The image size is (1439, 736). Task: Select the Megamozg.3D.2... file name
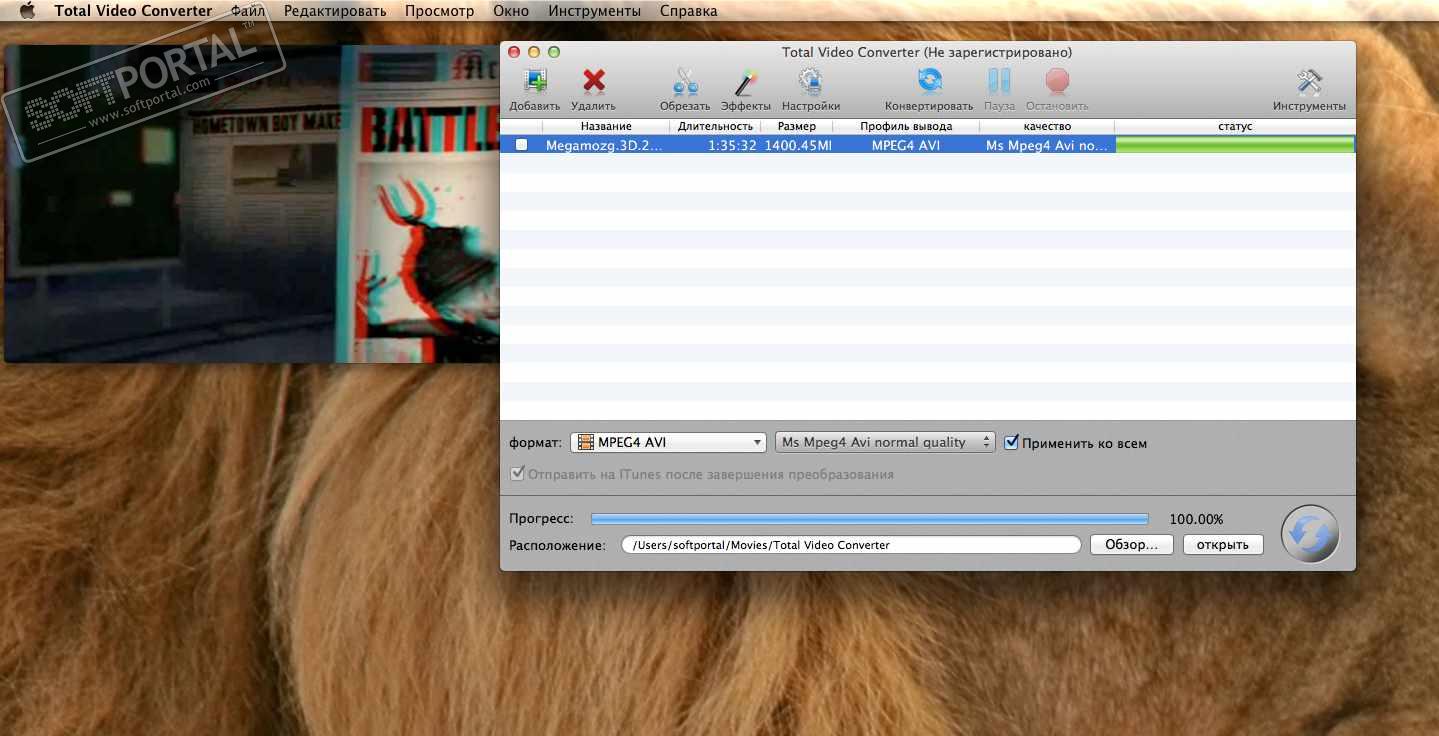604,145
